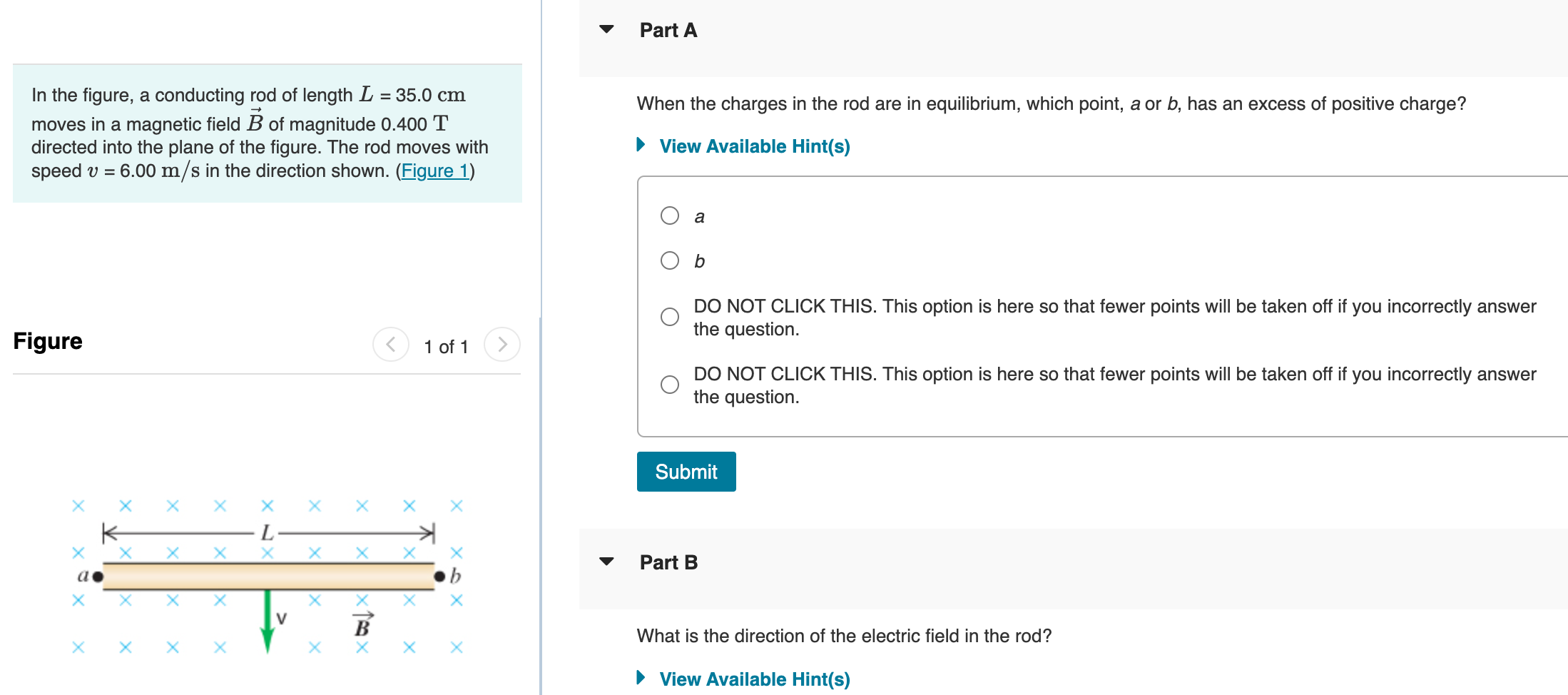This screenshot has height=695, width=1568.
Task: Click the Part A heading
Action: 668,30
